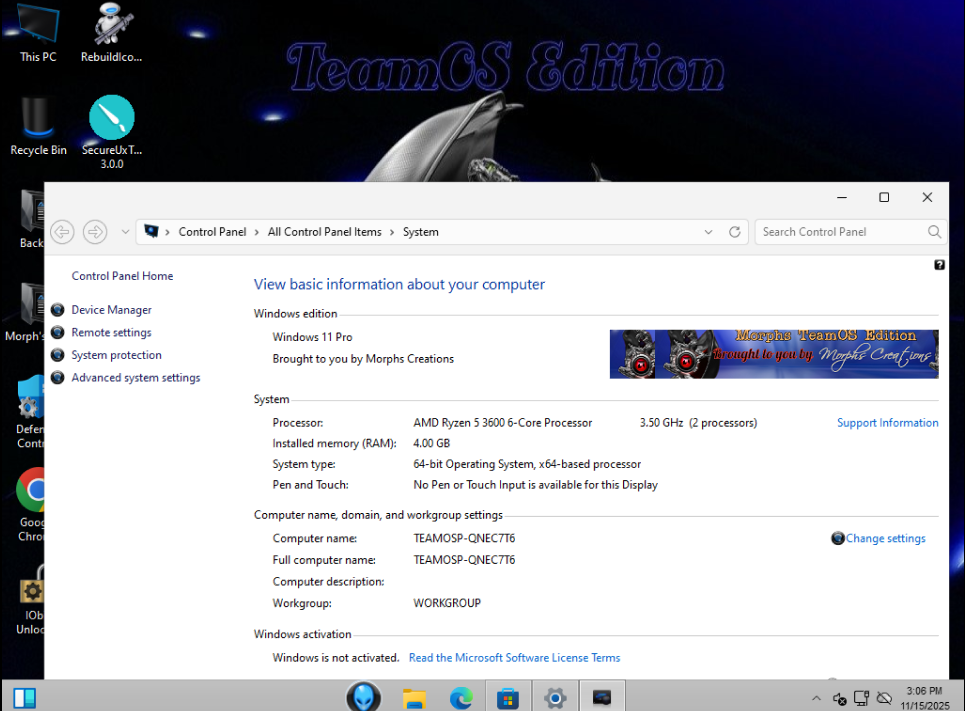This screenshot has width=965, height=711.
Task: Click the Change settings link
Action: [x=885, y=538]
